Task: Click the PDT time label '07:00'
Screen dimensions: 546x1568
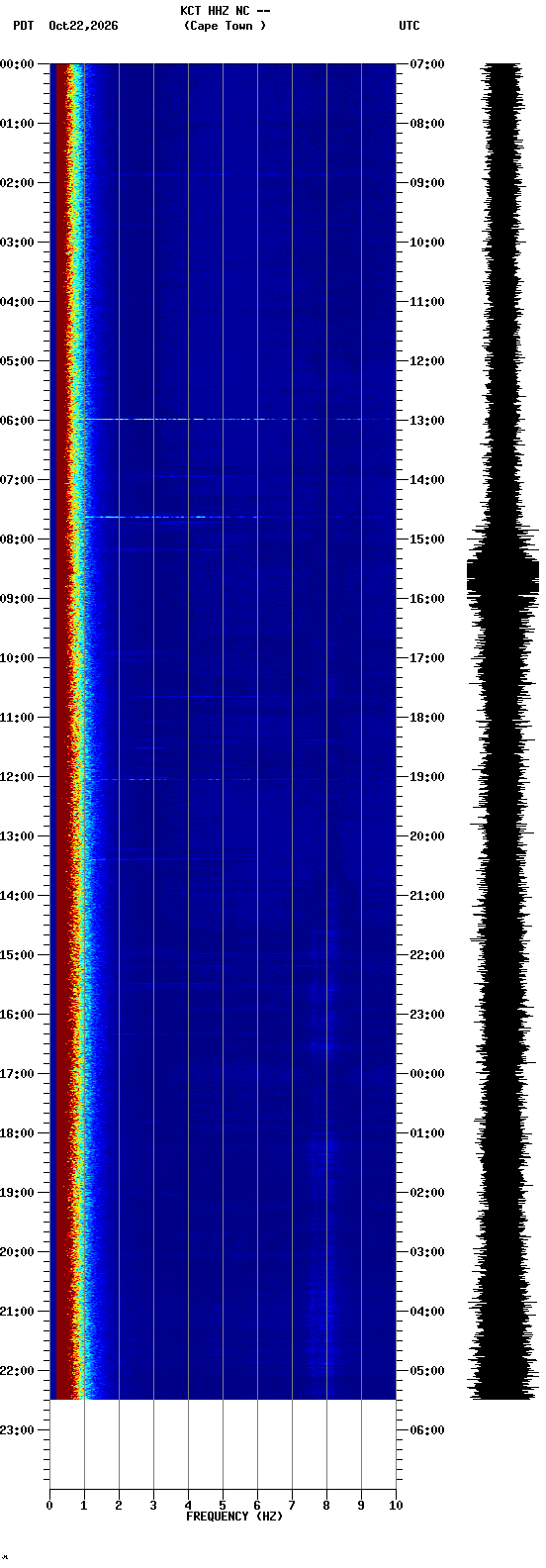Action: click(17, 480)
